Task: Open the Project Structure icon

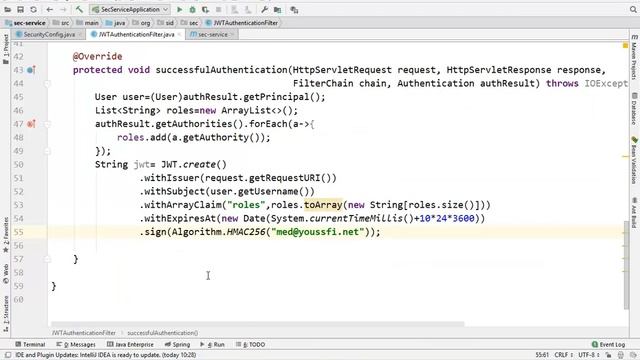Action: [x=278, y=9]
